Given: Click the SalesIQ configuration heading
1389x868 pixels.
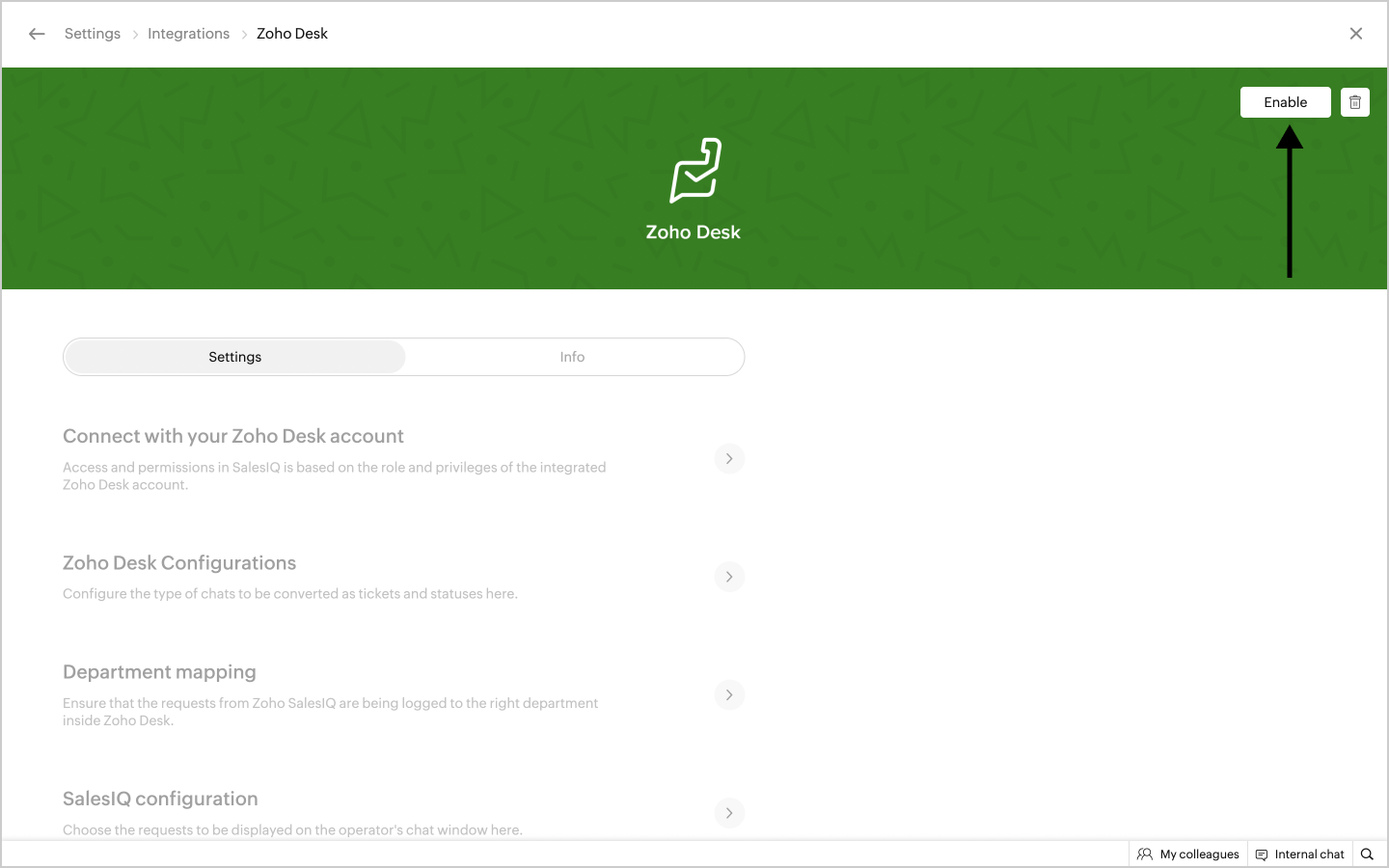Looking at the screenshot, I should point(160,799).
